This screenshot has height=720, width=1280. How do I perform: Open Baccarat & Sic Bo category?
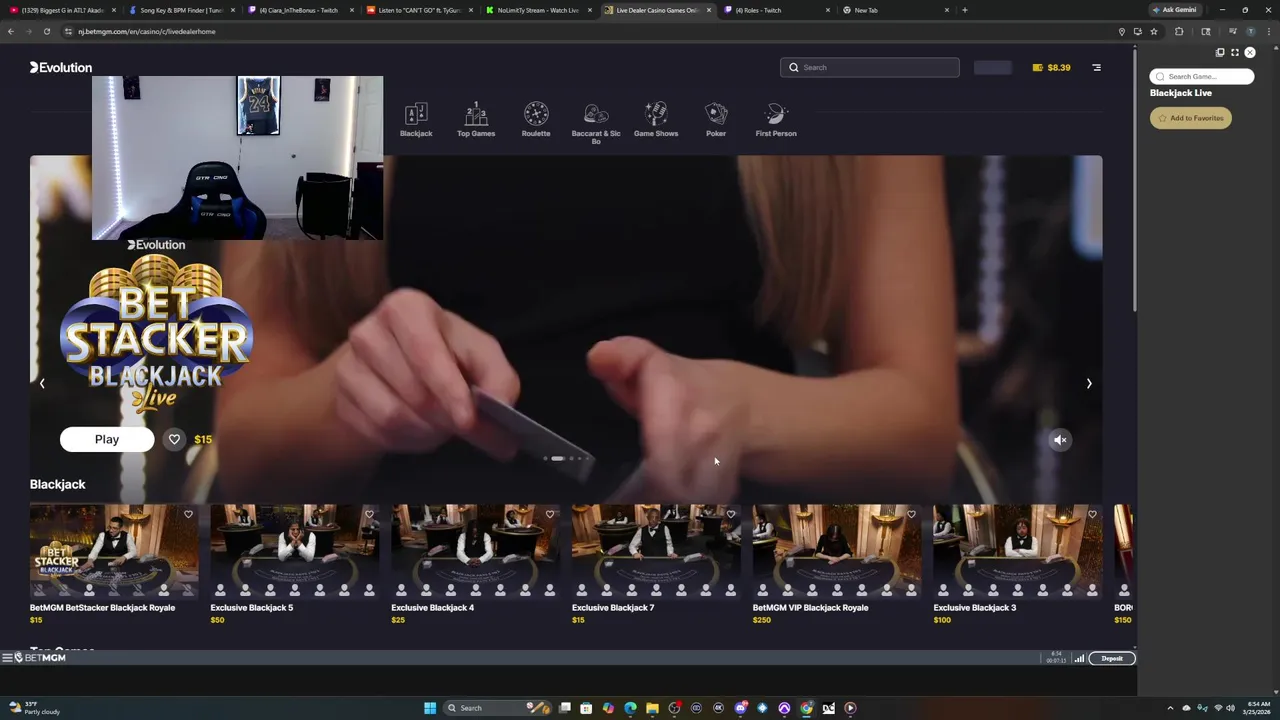tap(596, 123)
